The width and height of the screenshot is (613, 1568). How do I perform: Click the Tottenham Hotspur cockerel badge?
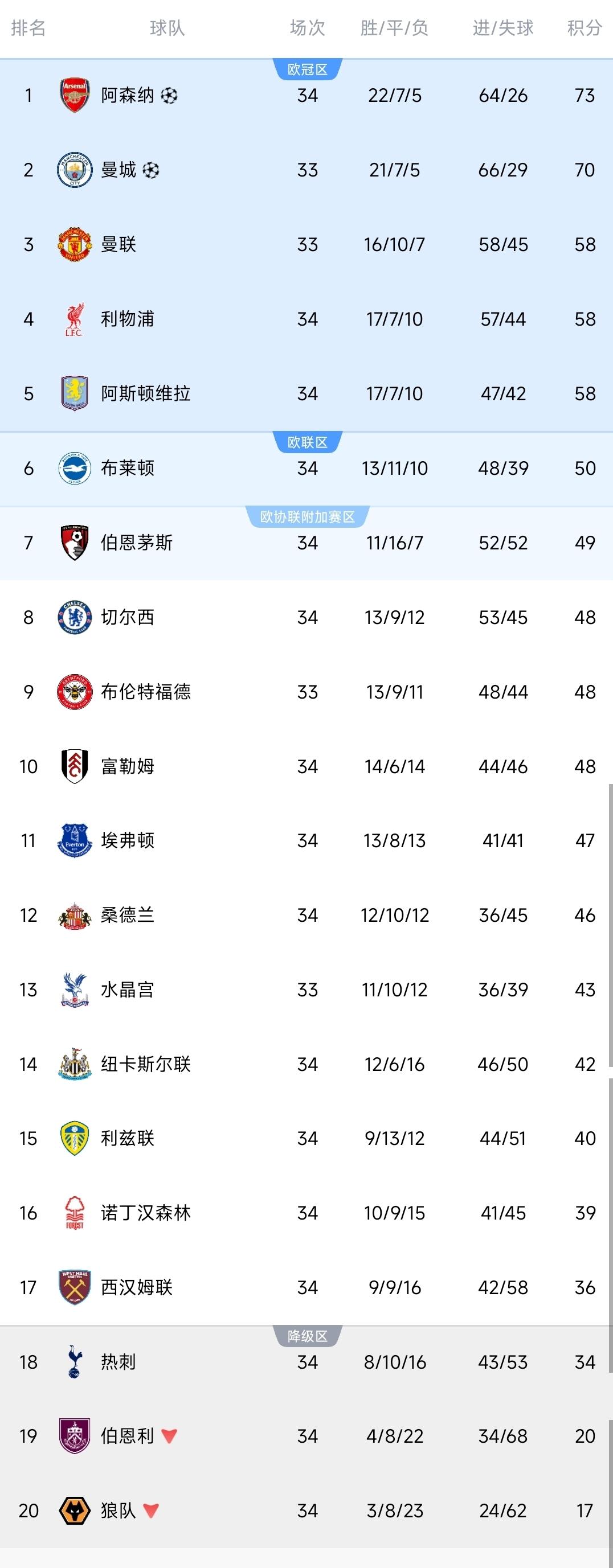74,1363
